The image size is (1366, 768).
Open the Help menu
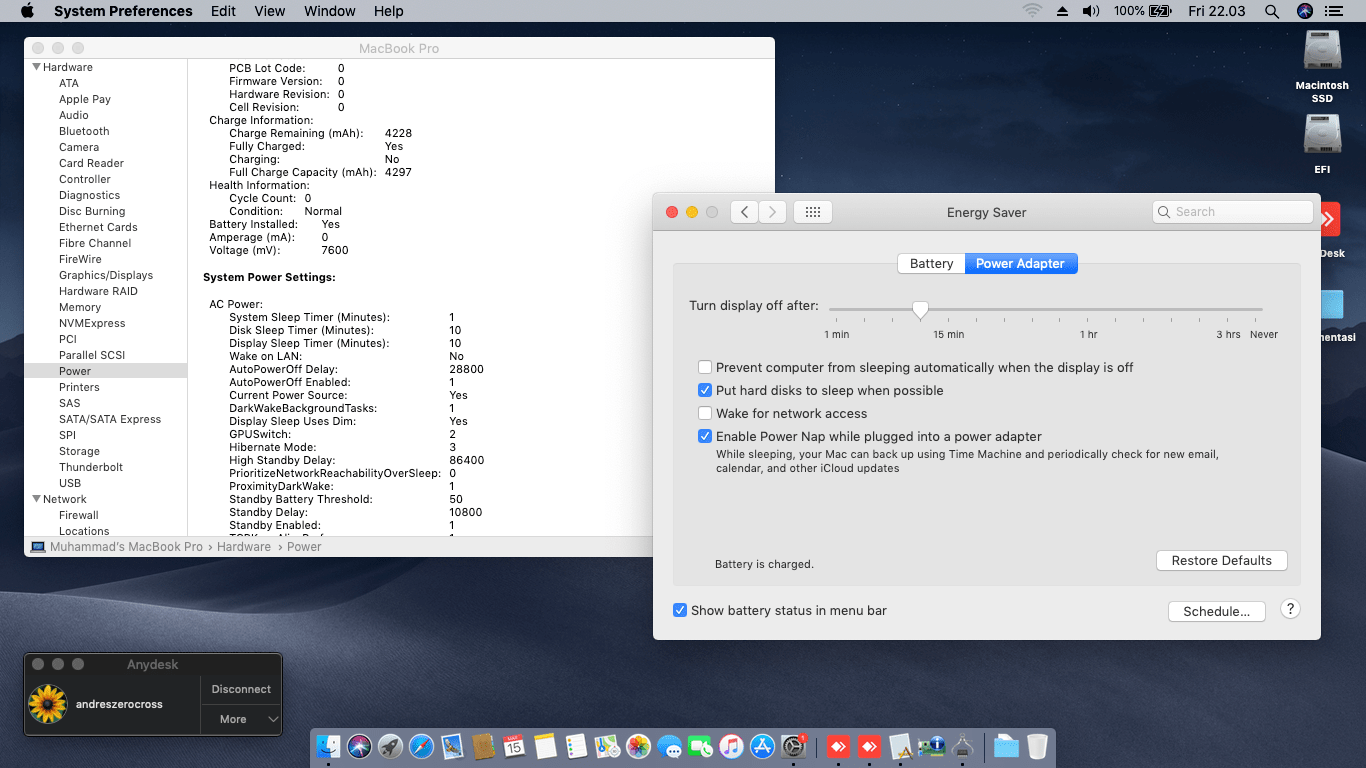tap(389, 11)
